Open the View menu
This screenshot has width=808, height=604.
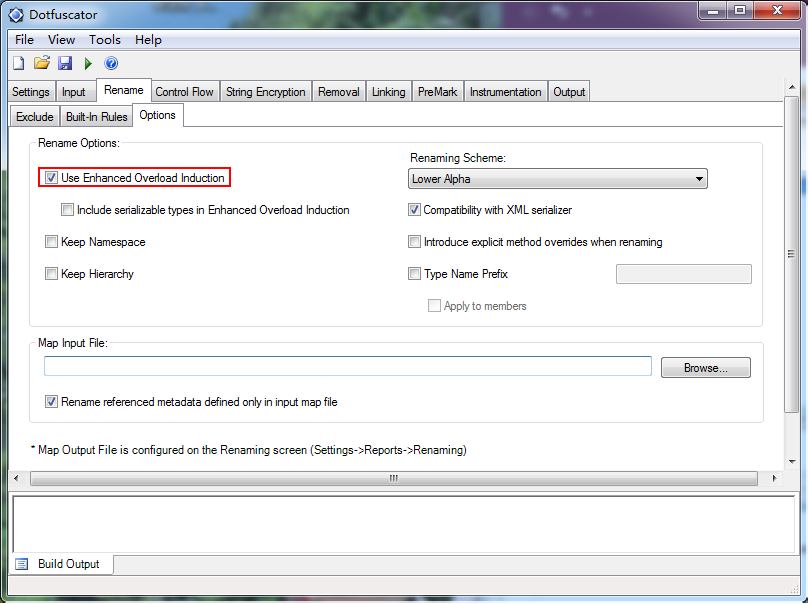(x=61, y=40)
